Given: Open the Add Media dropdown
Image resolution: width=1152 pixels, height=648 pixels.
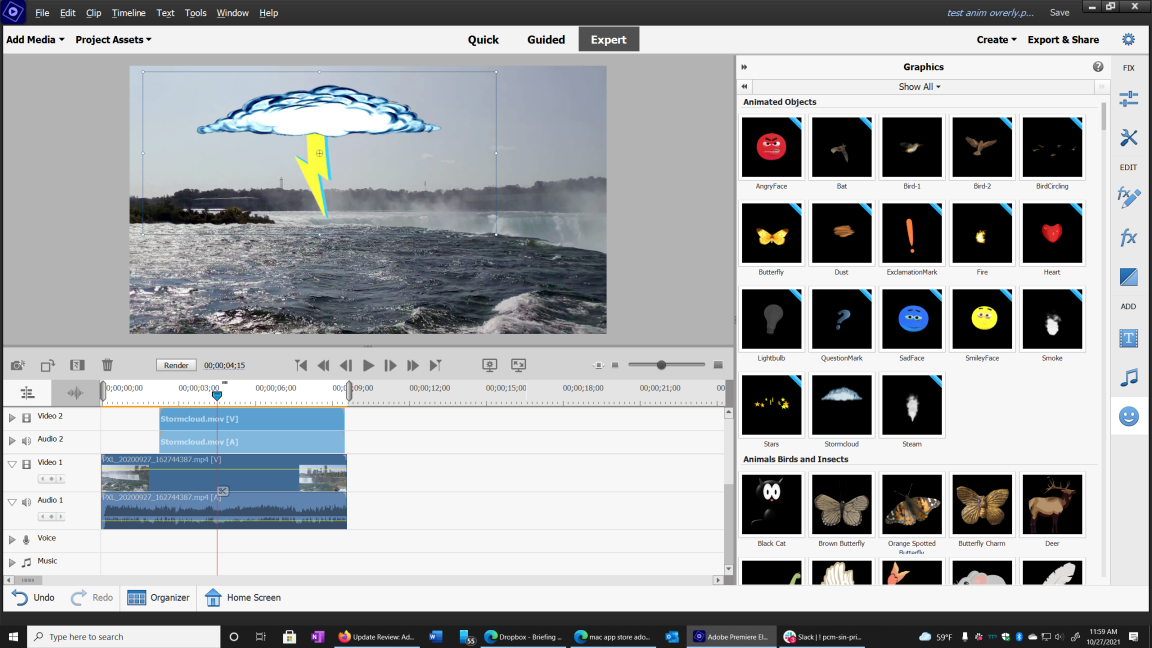Looking at the screenshot, I should (x=35, y=40).
